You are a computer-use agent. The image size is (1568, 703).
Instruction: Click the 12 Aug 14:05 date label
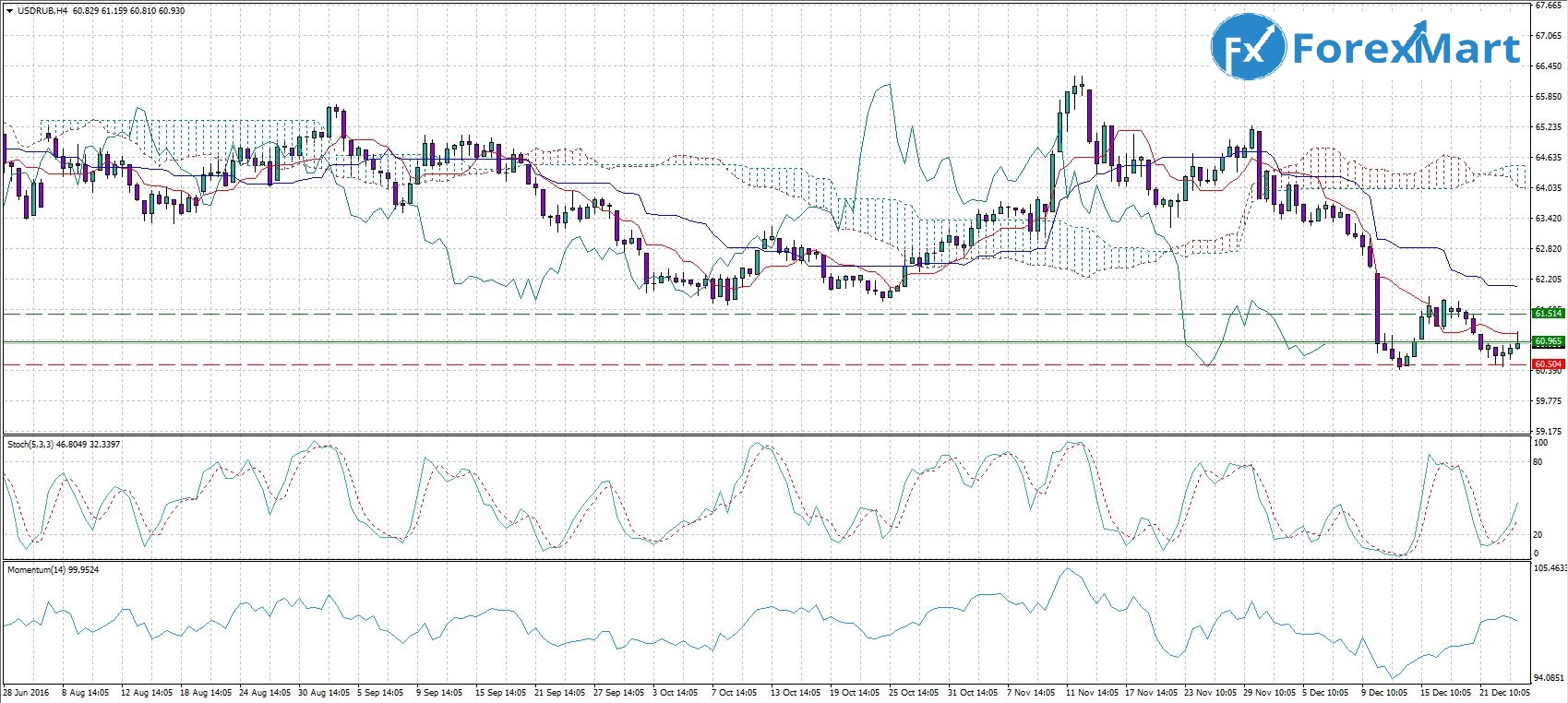[x=146, y=692]
